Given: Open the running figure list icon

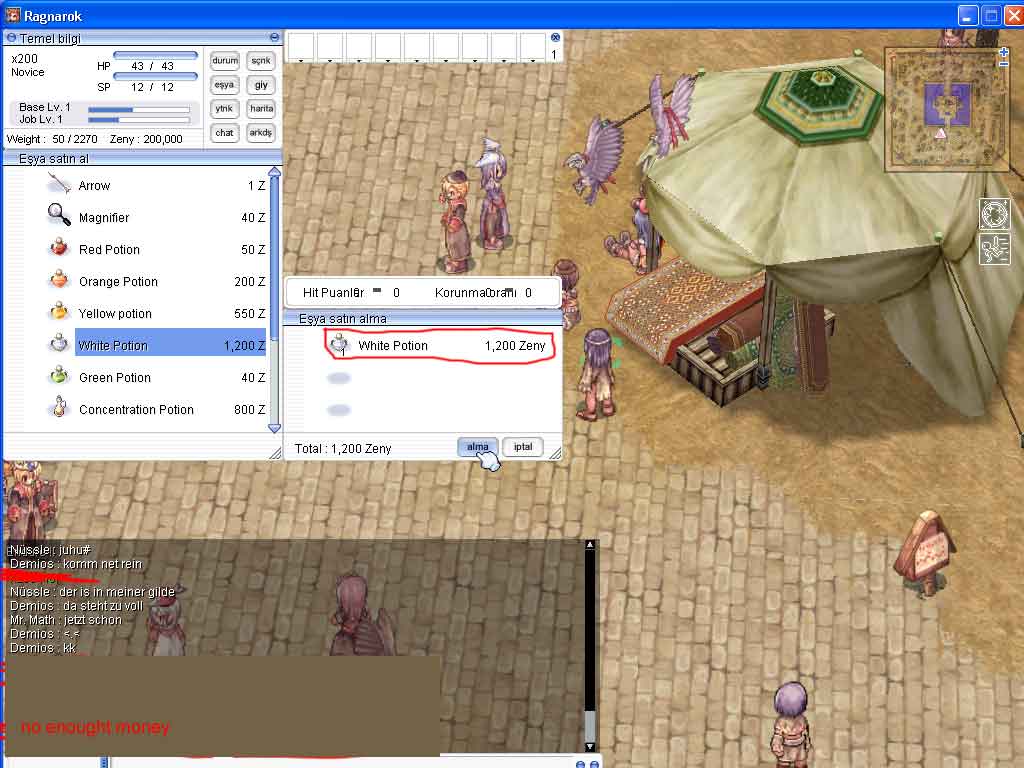Looking at the screenshot, I should pyautogui.click(x=994, y=249).
